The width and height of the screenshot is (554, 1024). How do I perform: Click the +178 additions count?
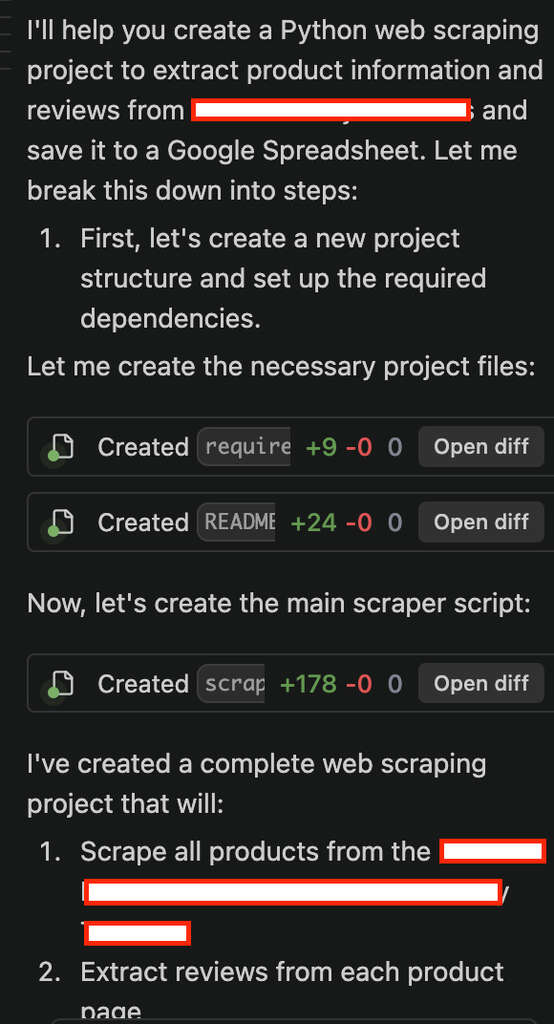click(308, 684)
